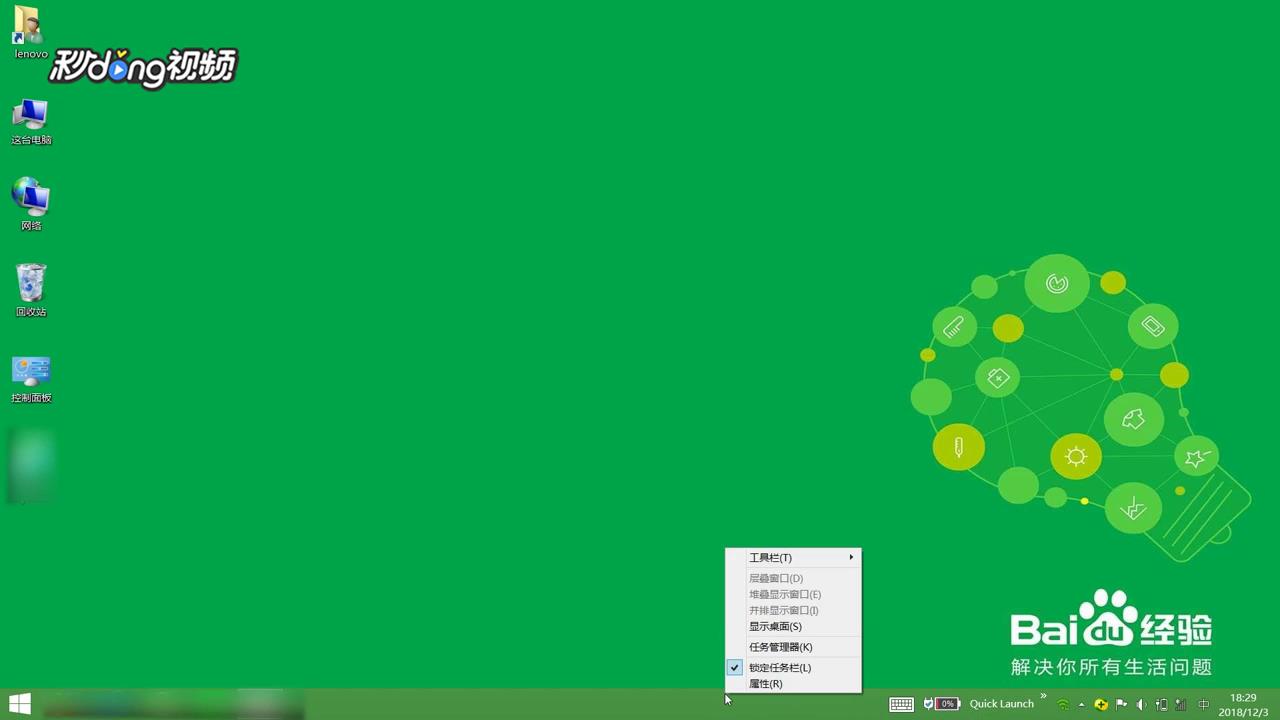Screen dimensions: 1280x720
Task: Click the yellow shield plus tray icon
Action: point(1101,705)
